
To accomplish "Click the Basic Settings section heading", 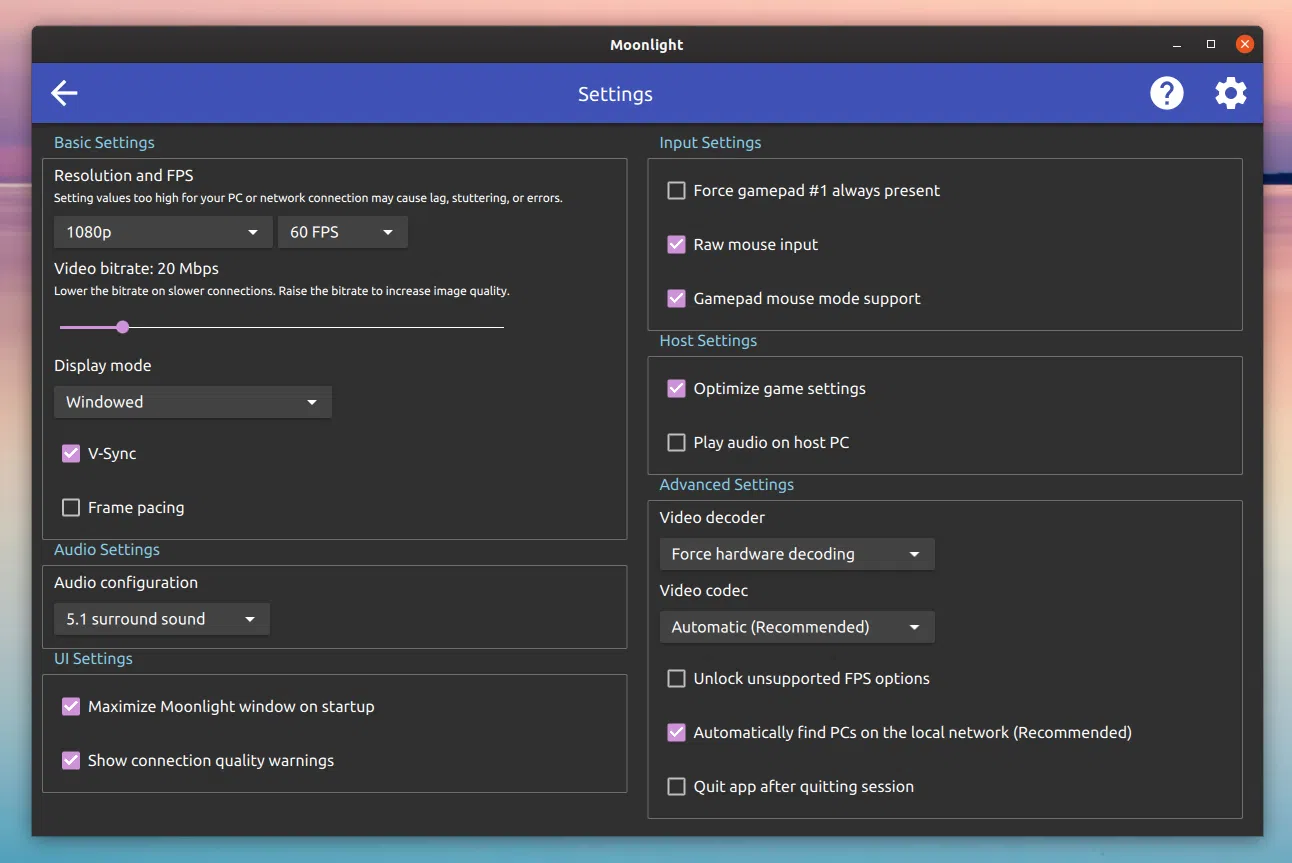I will tap(104, 142).
